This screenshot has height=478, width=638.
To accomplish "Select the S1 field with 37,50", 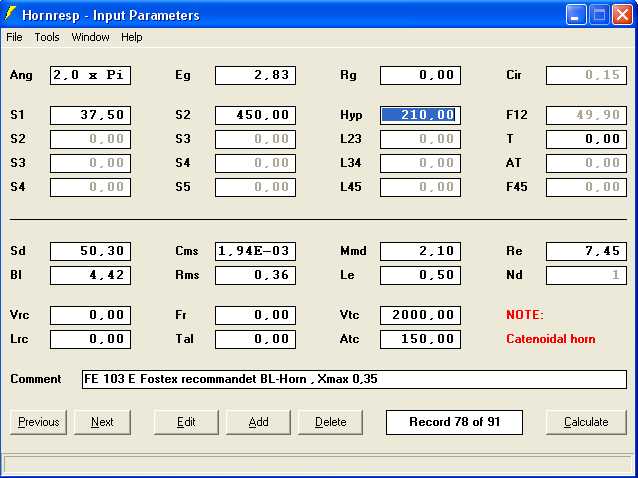I will click(x=90, y=115).
